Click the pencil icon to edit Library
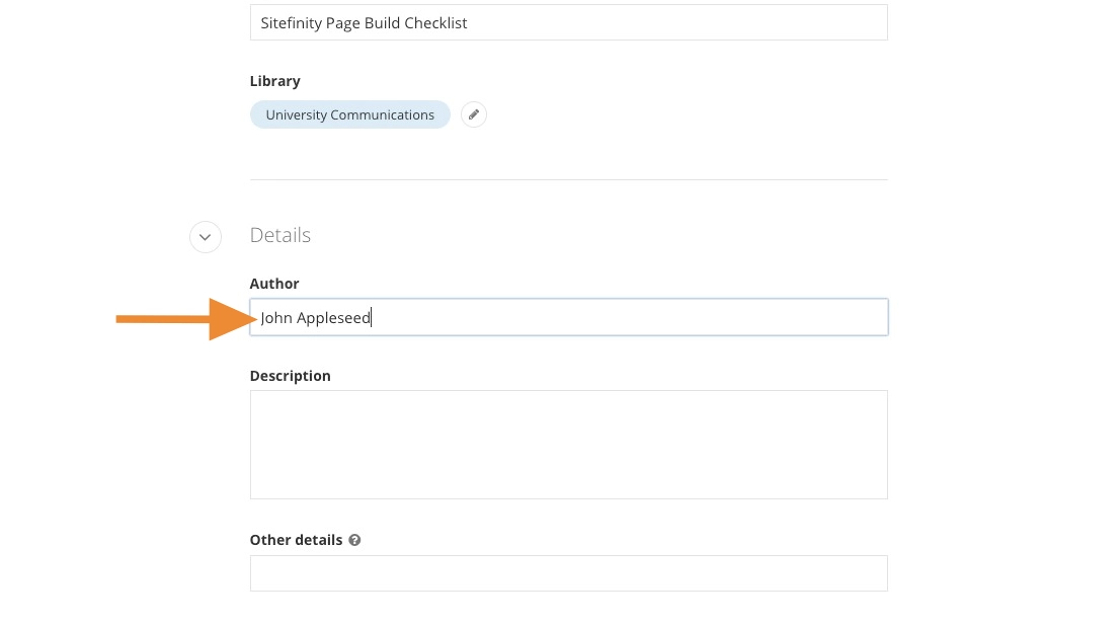The width and height of the screenshot is (1120, 625). click(474, 115)
